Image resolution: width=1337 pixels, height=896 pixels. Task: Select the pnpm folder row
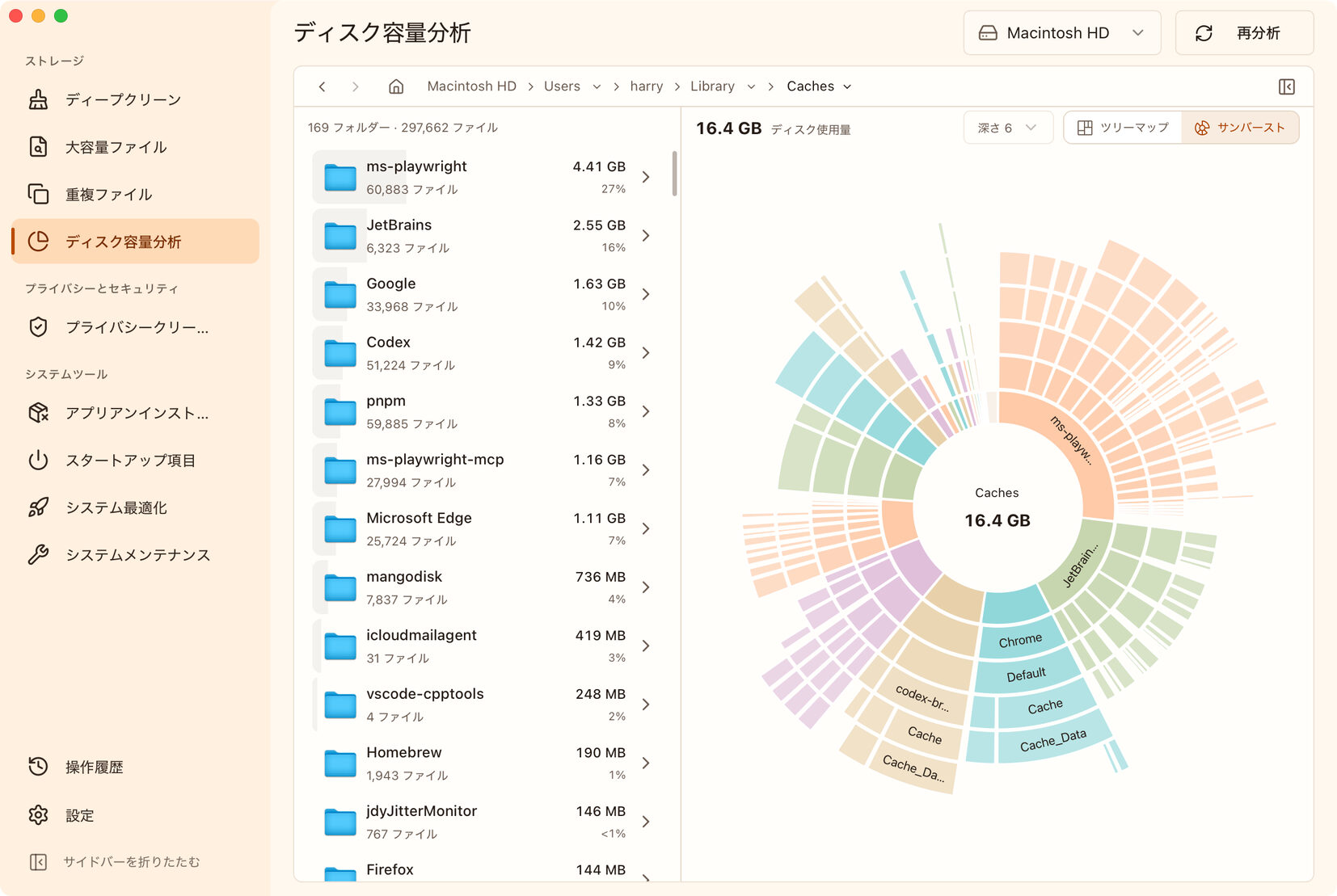tap(486, 411)
